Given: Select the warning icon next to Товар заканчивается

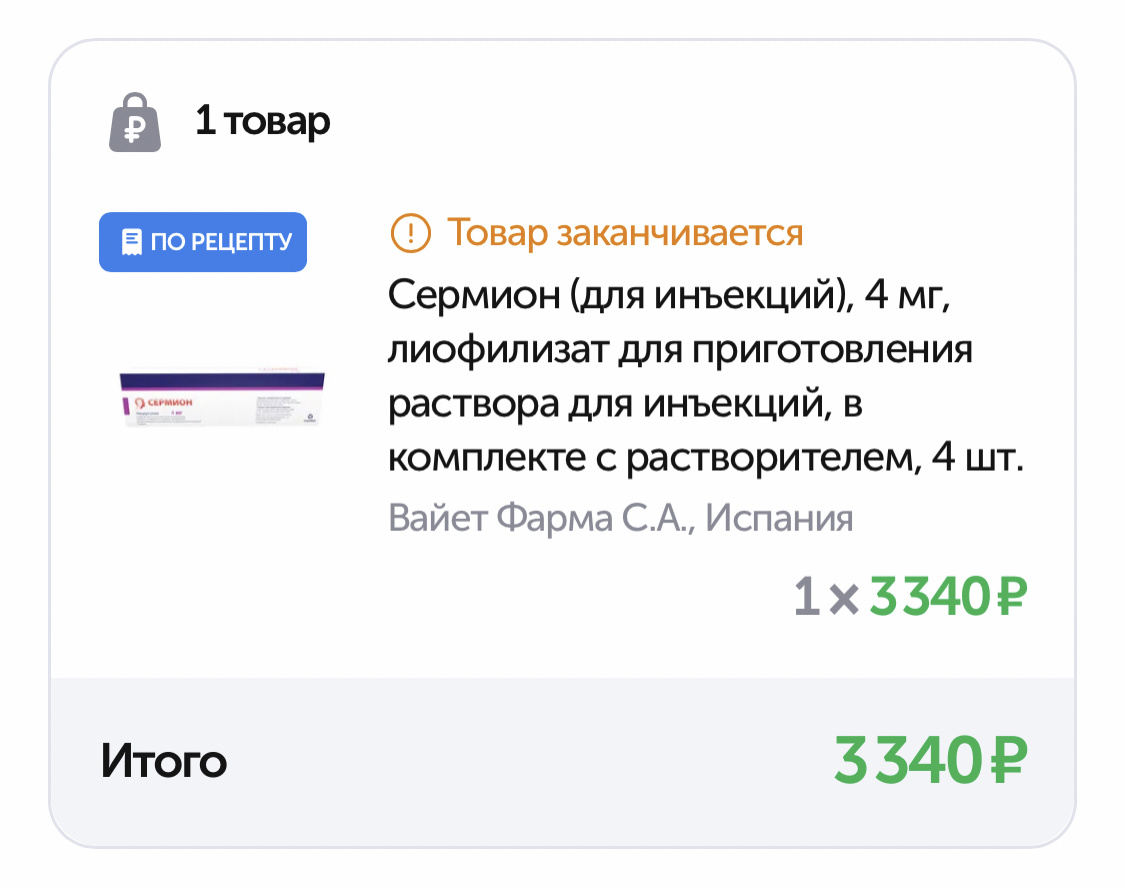Looking at the screenshot, I should click(x=411, y=233).
